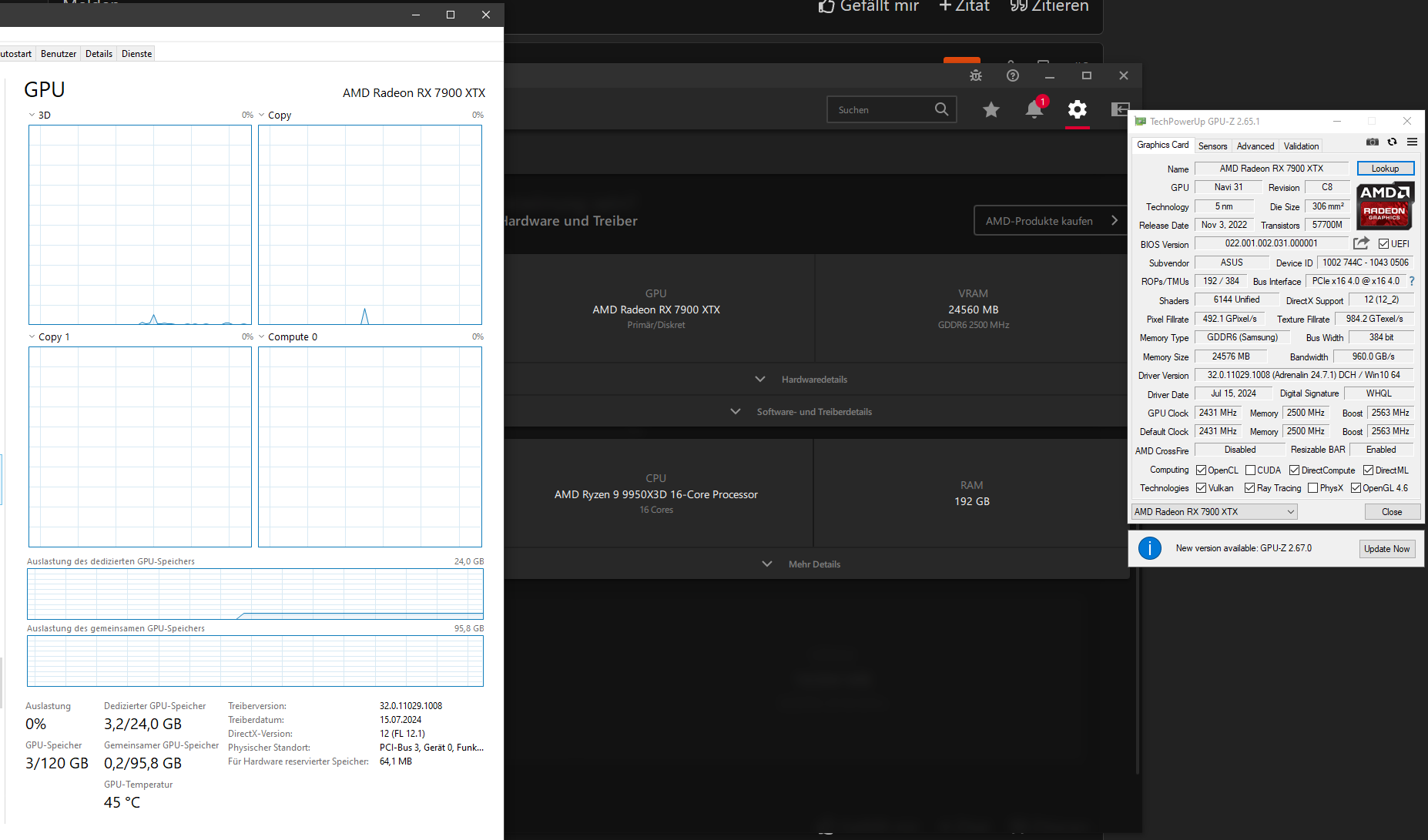Click the Lookup button in GPU-Z
This screenshot has height=840, width=1428.
[x=1385, y=169]
